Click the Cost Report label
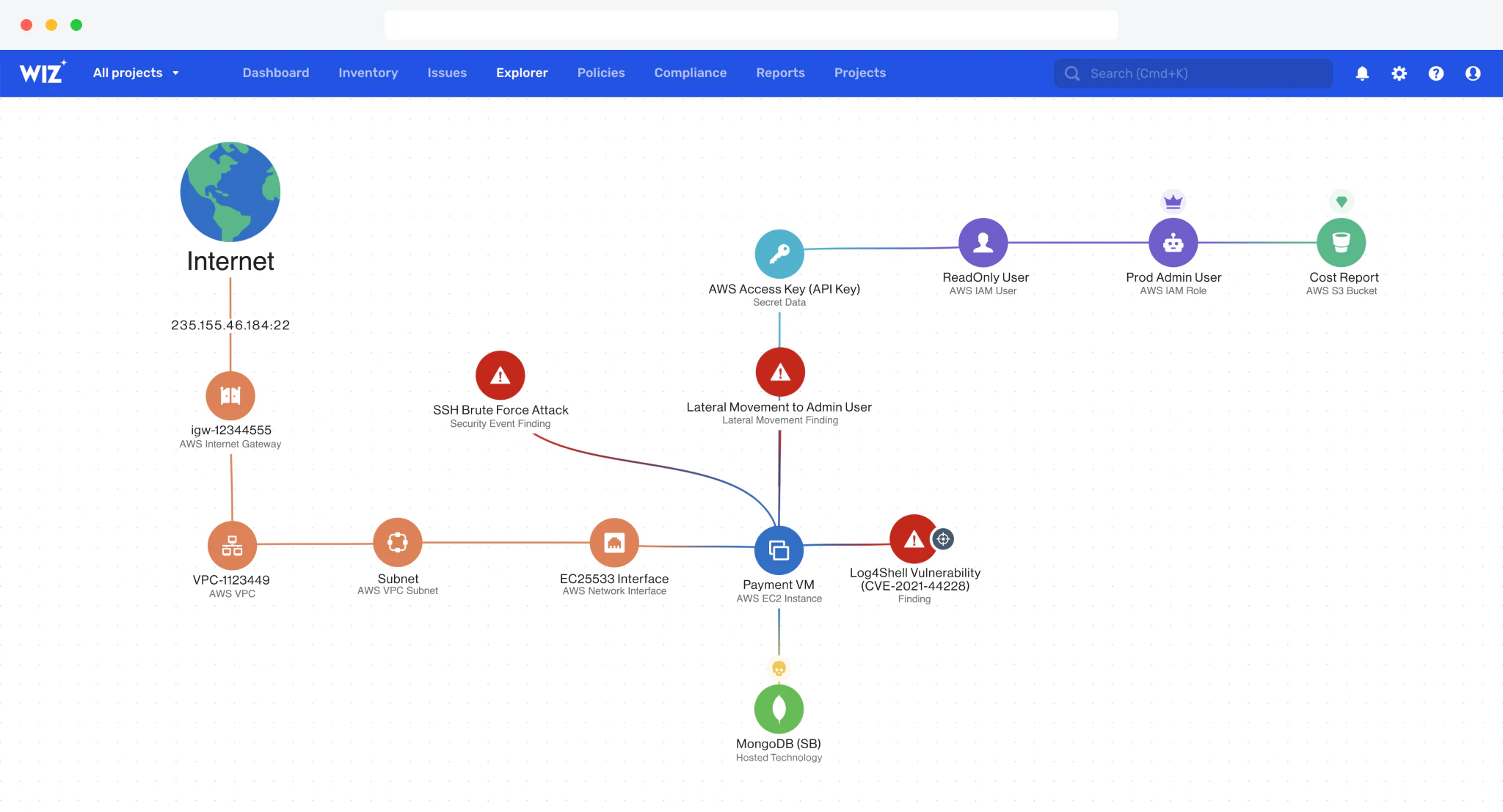Image resolution: width=1503 pixels, height=812 pixels. (x=1344, y=277)
